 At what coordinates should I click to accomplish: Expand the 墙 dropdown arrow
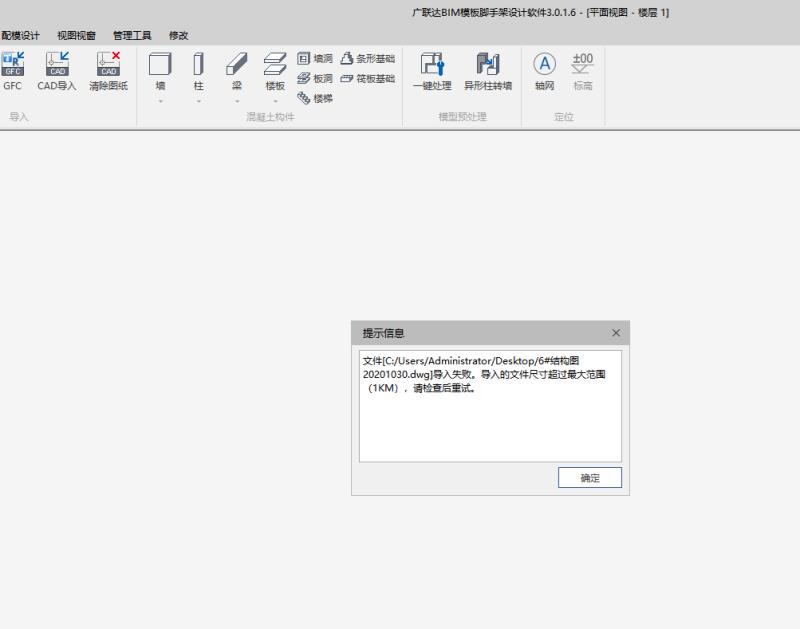[160, 102]
